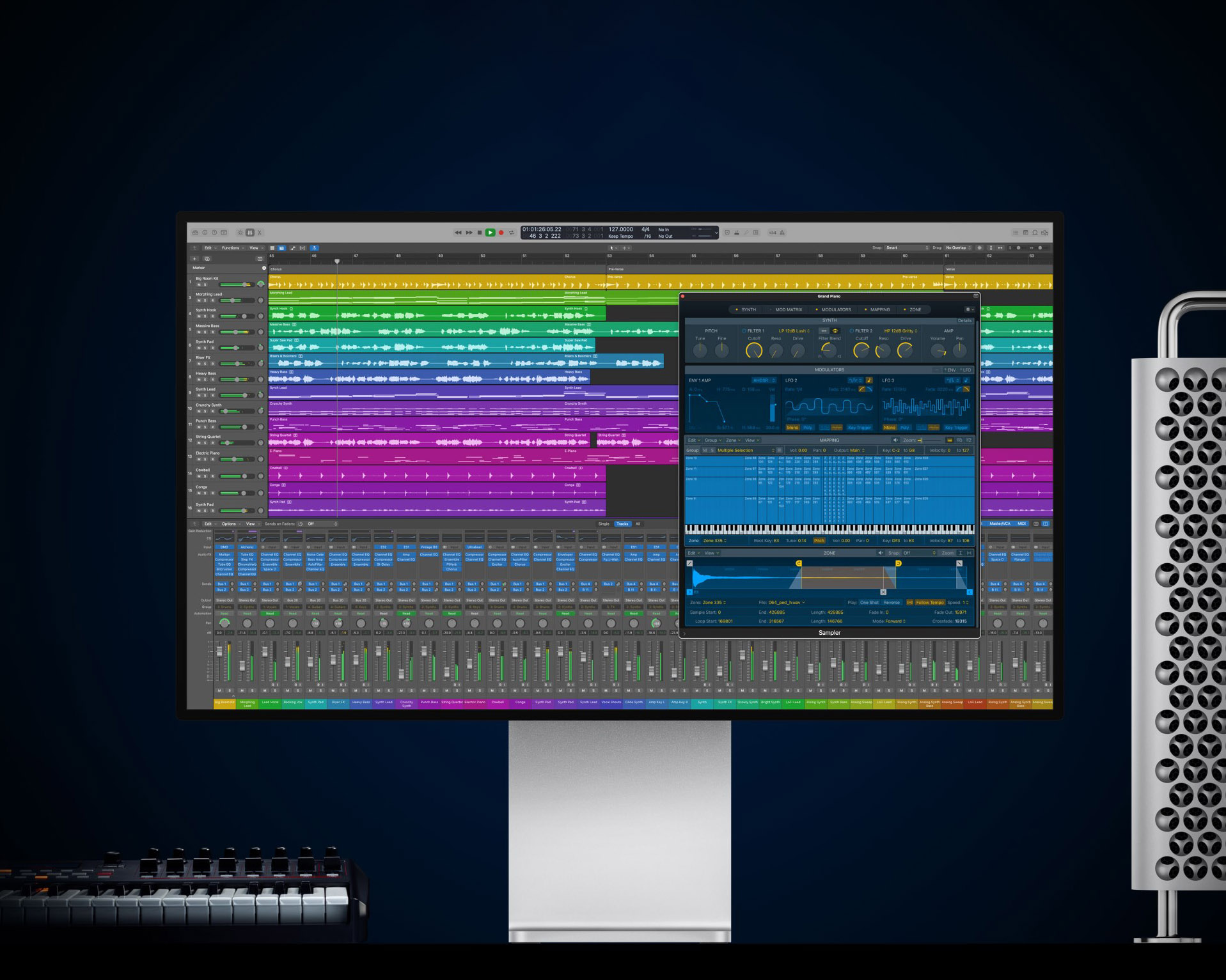This screenshot has height=980, width=1226.
Task: Rewind using the transport control
Action: [458, 233]
